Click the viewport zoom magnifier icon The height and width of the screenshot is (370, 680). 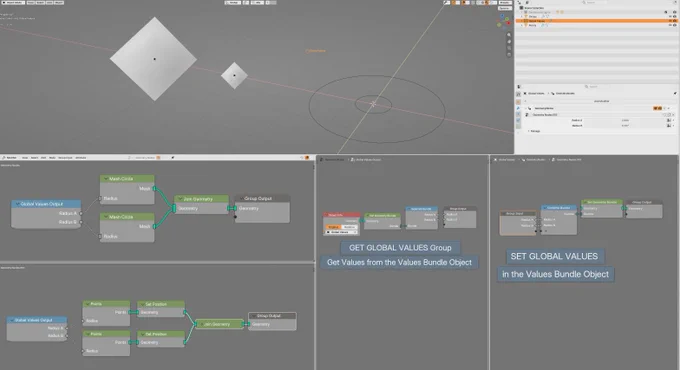point(509,35)
